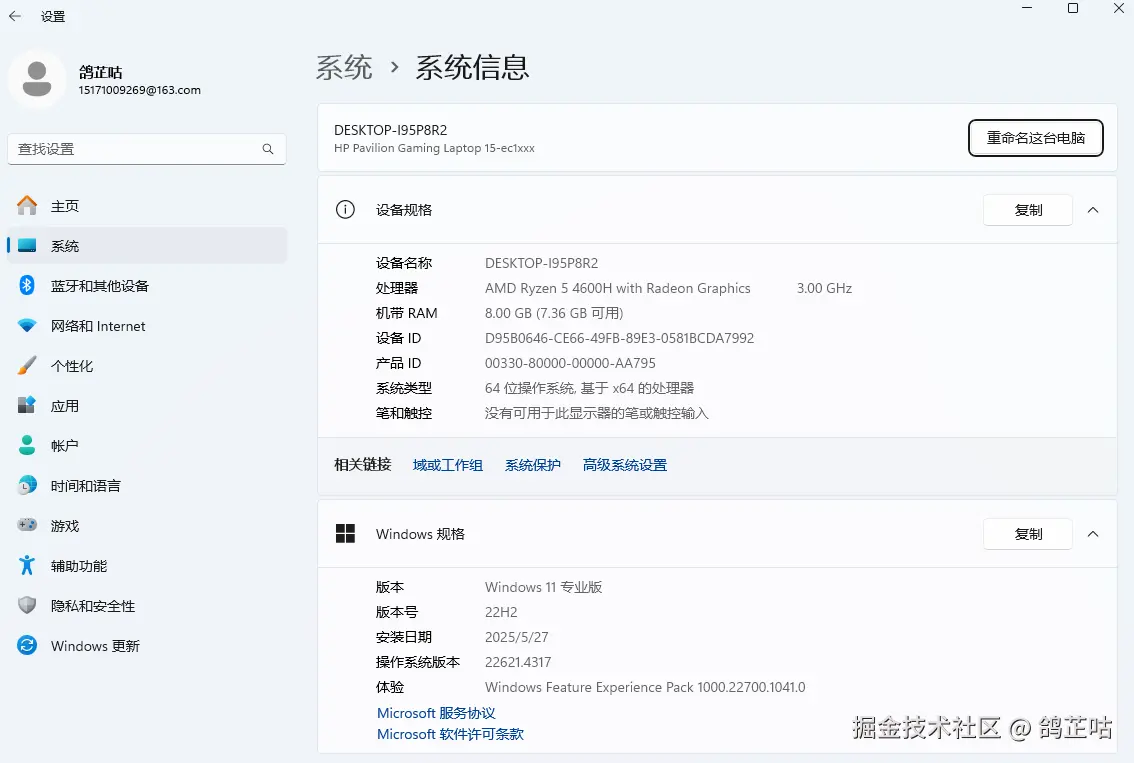Click the device ID value D95B0646-CE66
1134x763 pixels.
tap(619, 338)
